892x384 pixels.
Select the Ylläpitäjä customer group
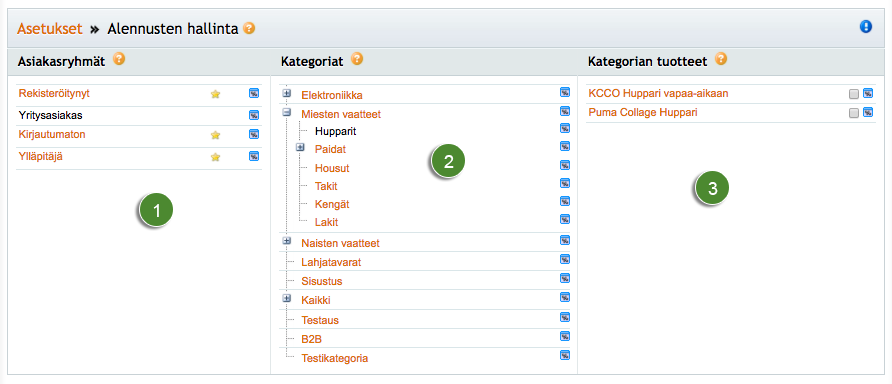tap(40, 156)
